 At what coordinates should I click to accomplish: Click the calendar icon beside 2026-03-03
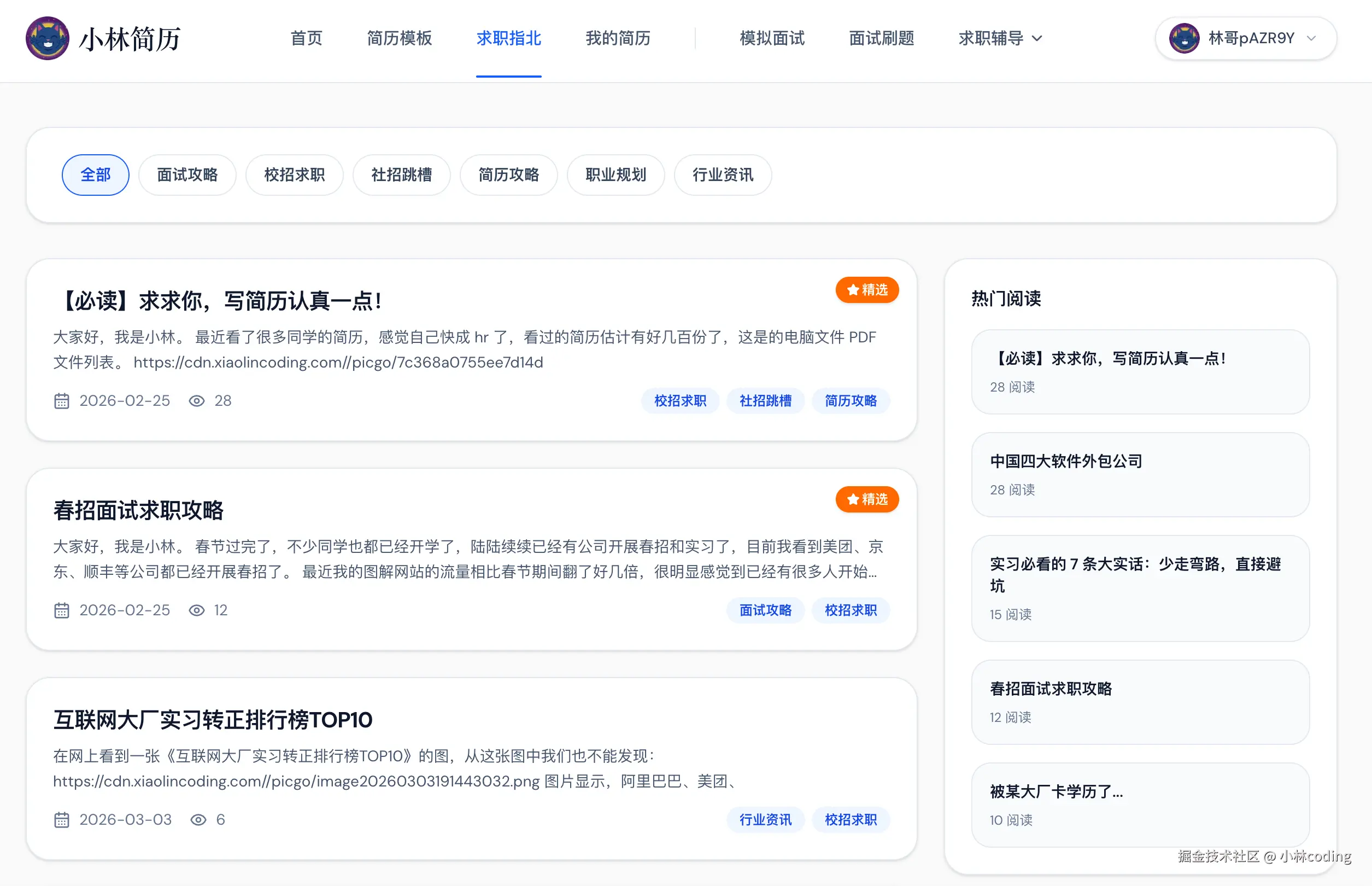pyautogui.click(x=62, y=820)
